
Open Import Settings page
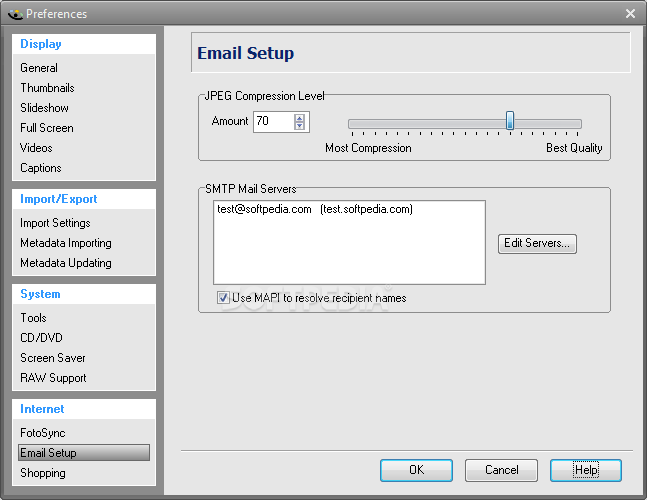55,223
